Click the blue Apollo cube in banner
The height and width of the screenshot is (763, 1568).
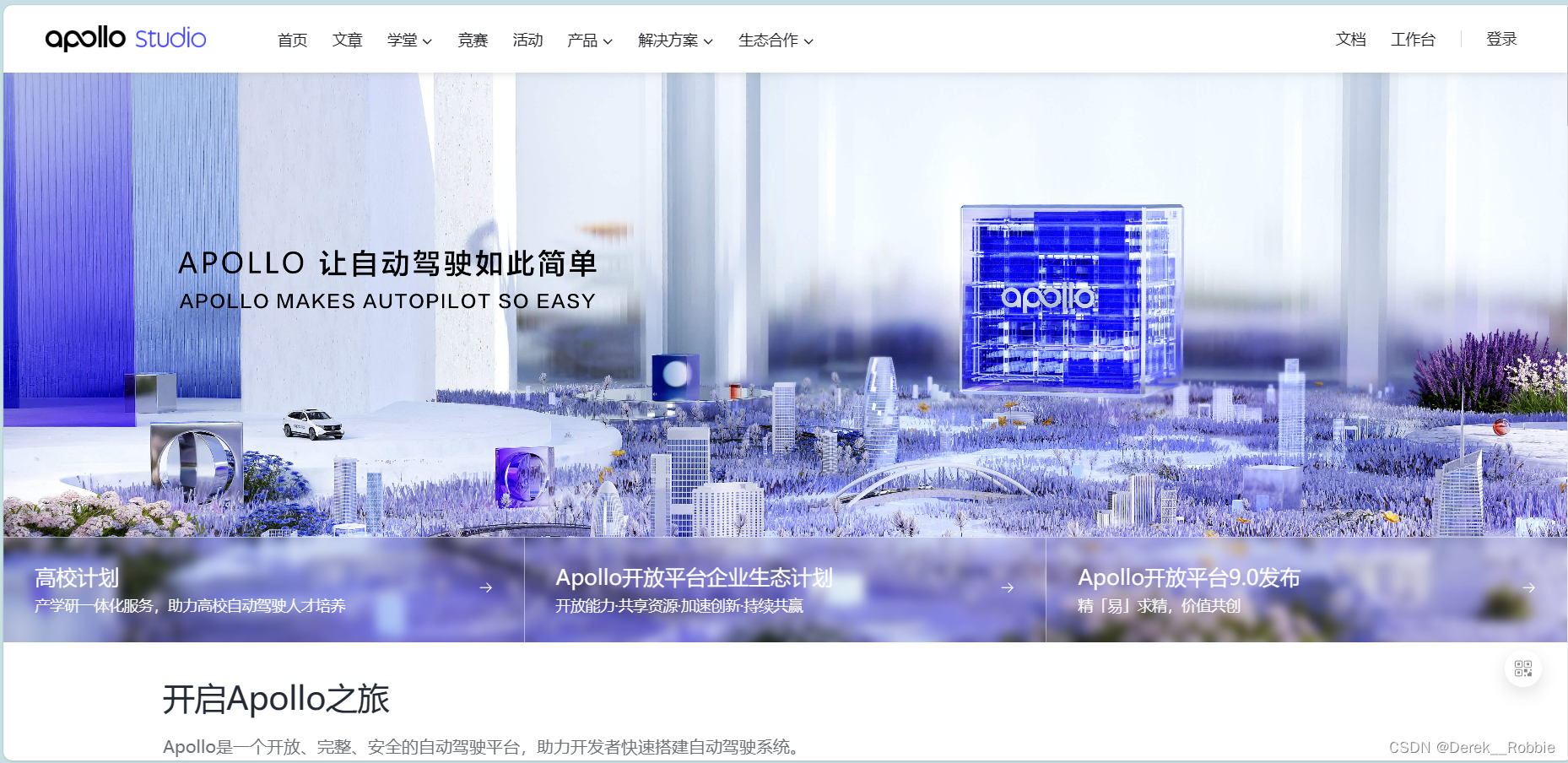tap(1072, 300)
